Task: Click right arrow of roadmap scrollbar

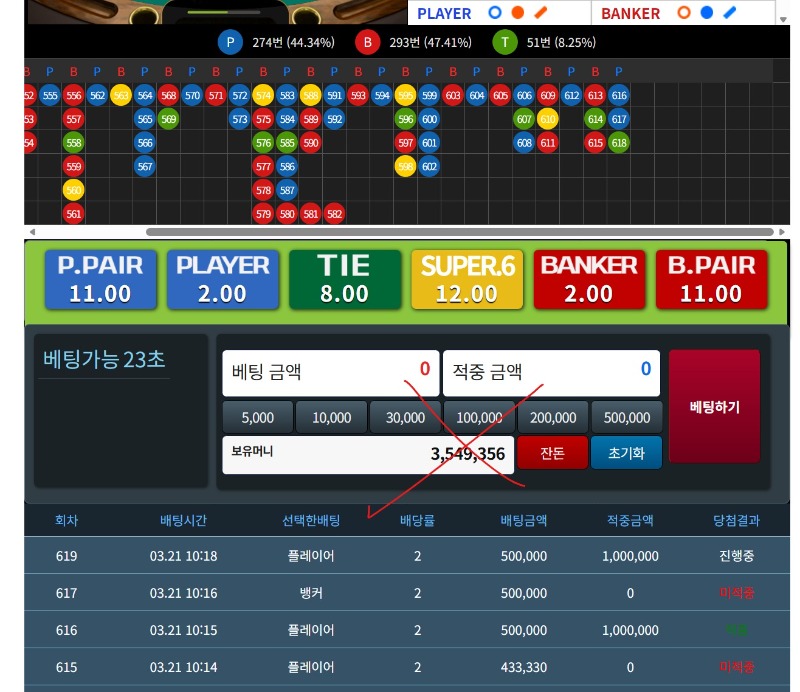Action: coord(781,232)
